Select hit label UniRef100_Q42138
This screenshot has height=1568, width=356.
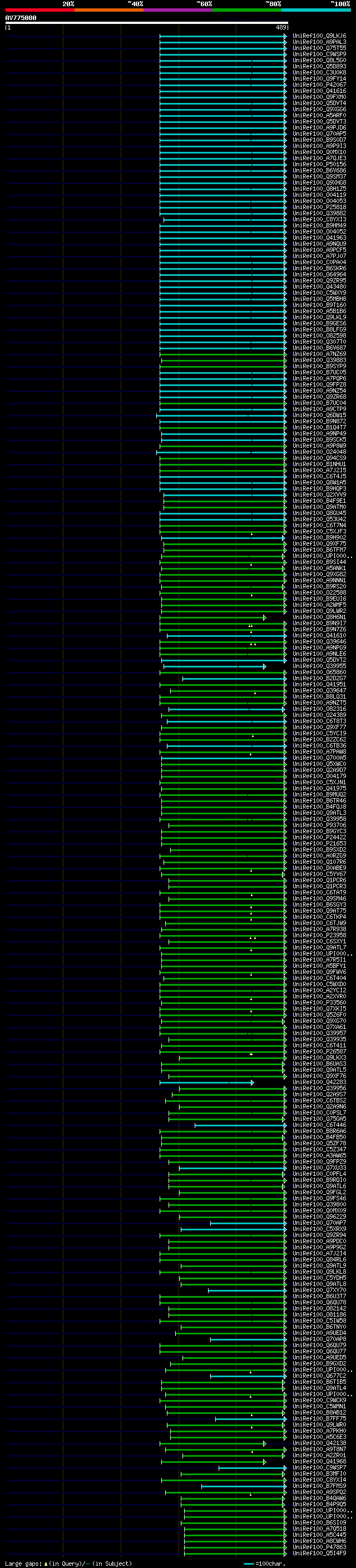[x=319, y=1443]
